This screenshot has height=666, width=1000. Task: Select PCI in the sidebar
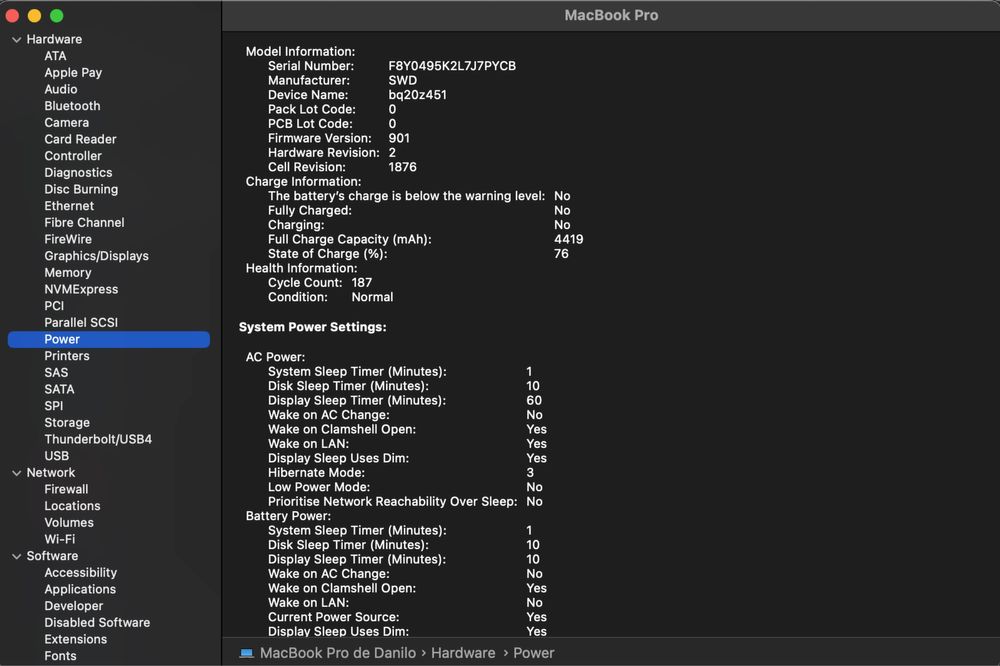coord(54,306)
